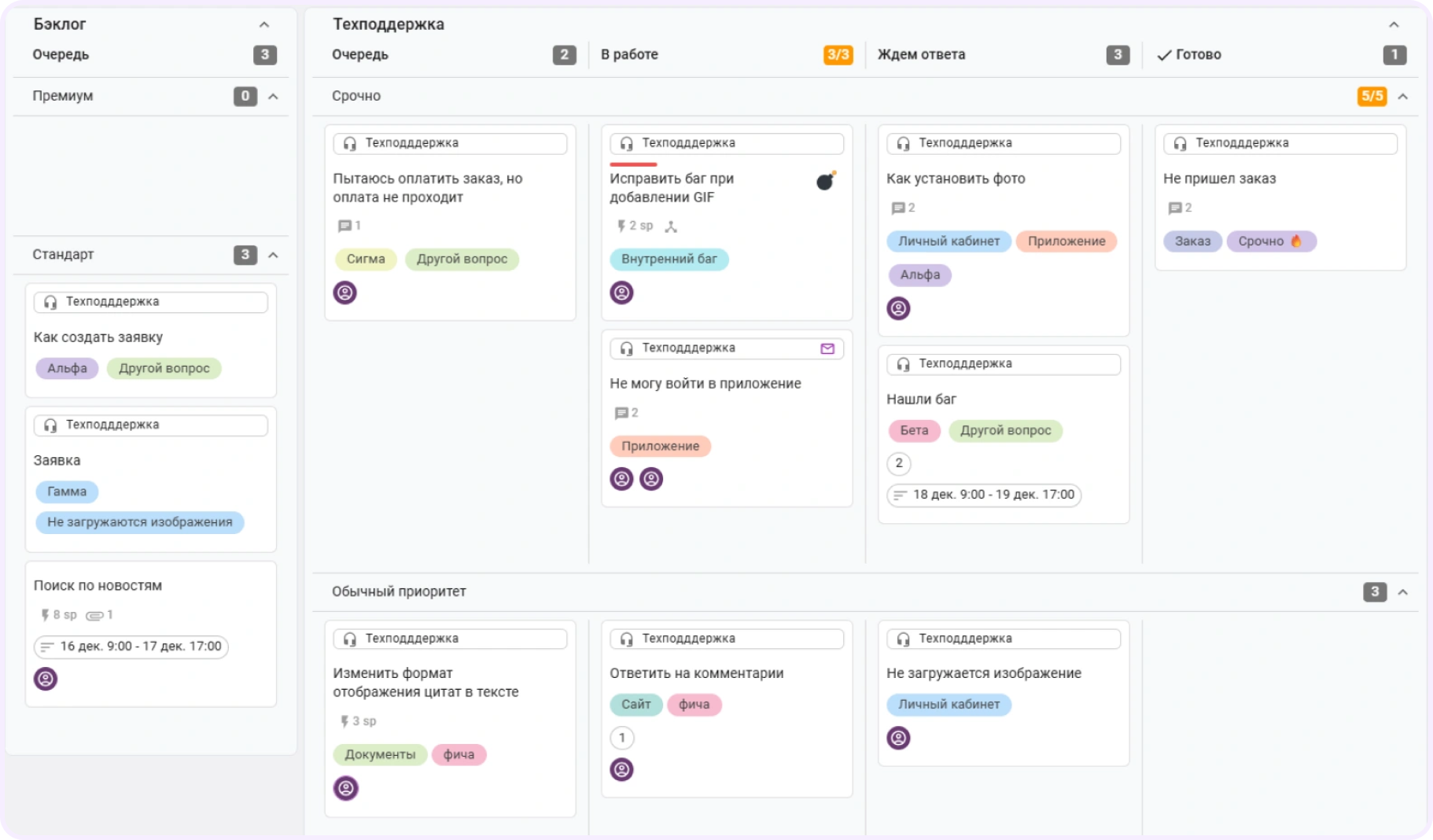Open comments icon on 'Пытаюсь оплатить заказ' card
The width and height of the screenshot is (1433, 840).
click(344, 226)
